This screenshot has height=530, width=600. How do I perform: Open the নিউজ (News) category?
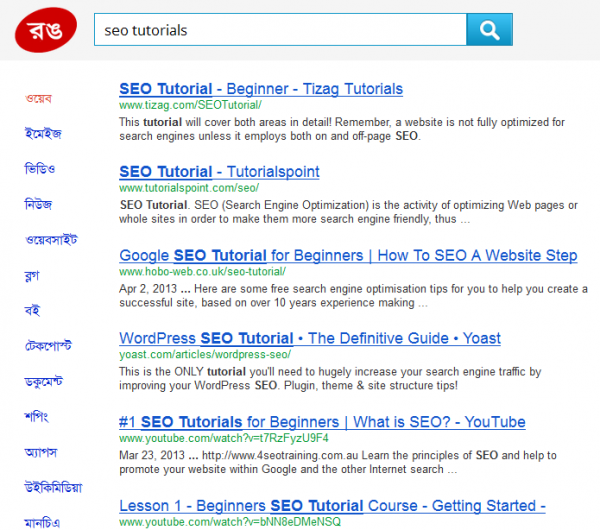[x=38, y=204]
